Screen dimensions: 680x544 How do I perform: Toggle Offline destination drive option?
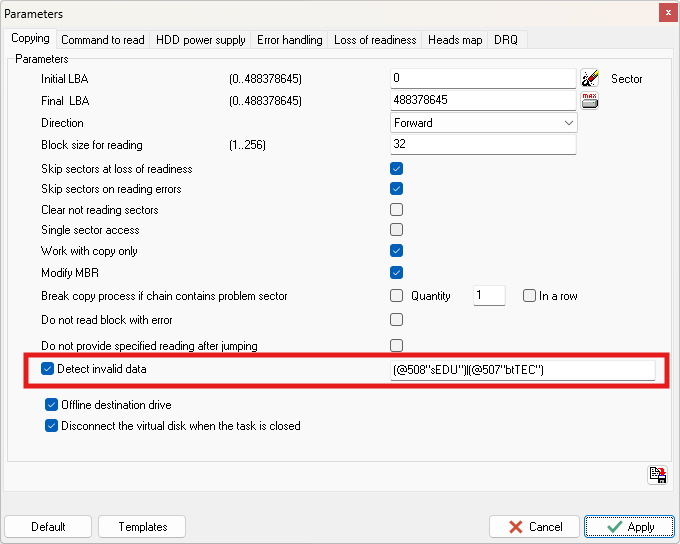52,405
